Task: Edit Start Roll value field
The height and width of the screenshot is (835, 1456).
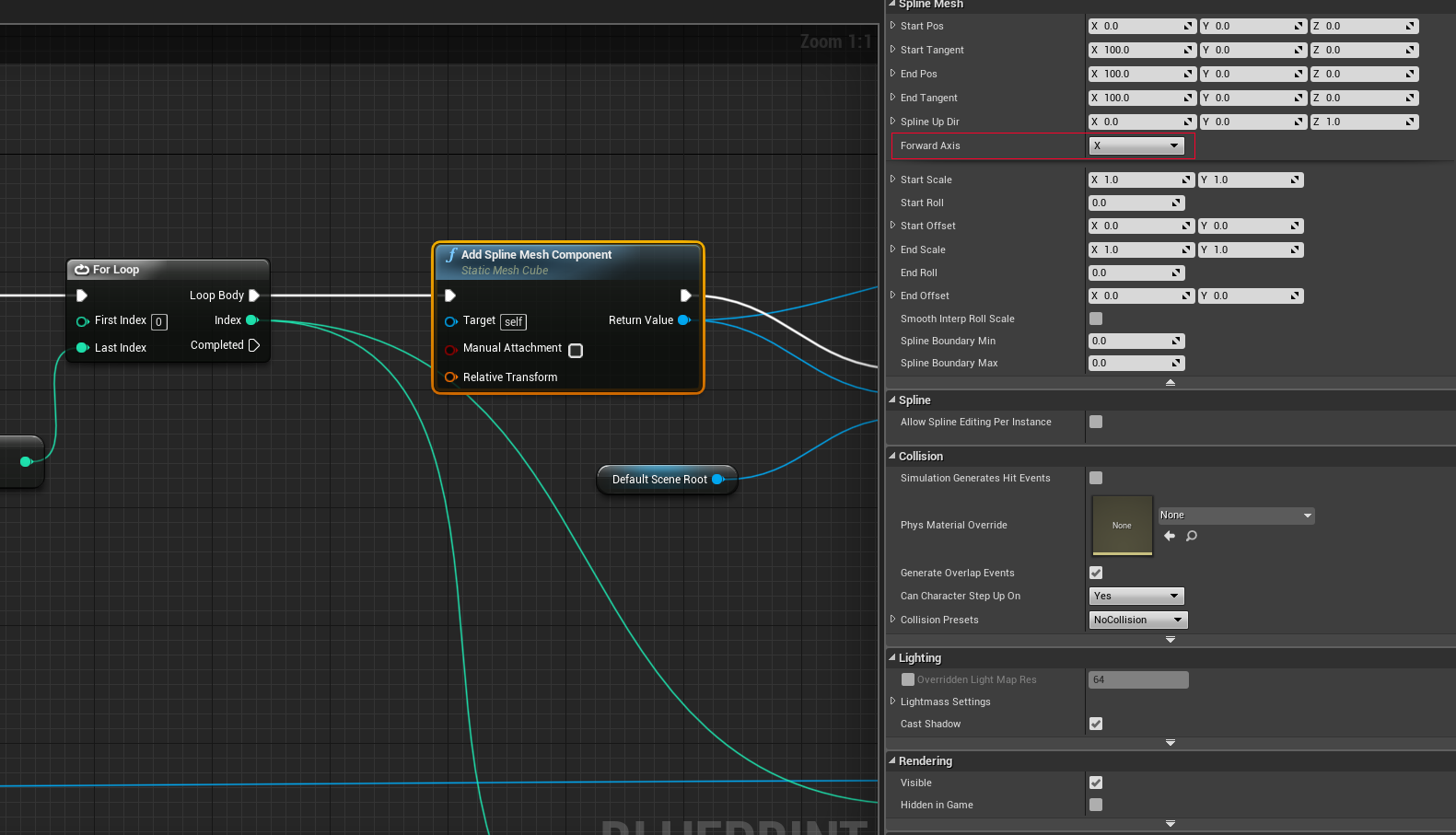Action: [x=1136, y=203]
